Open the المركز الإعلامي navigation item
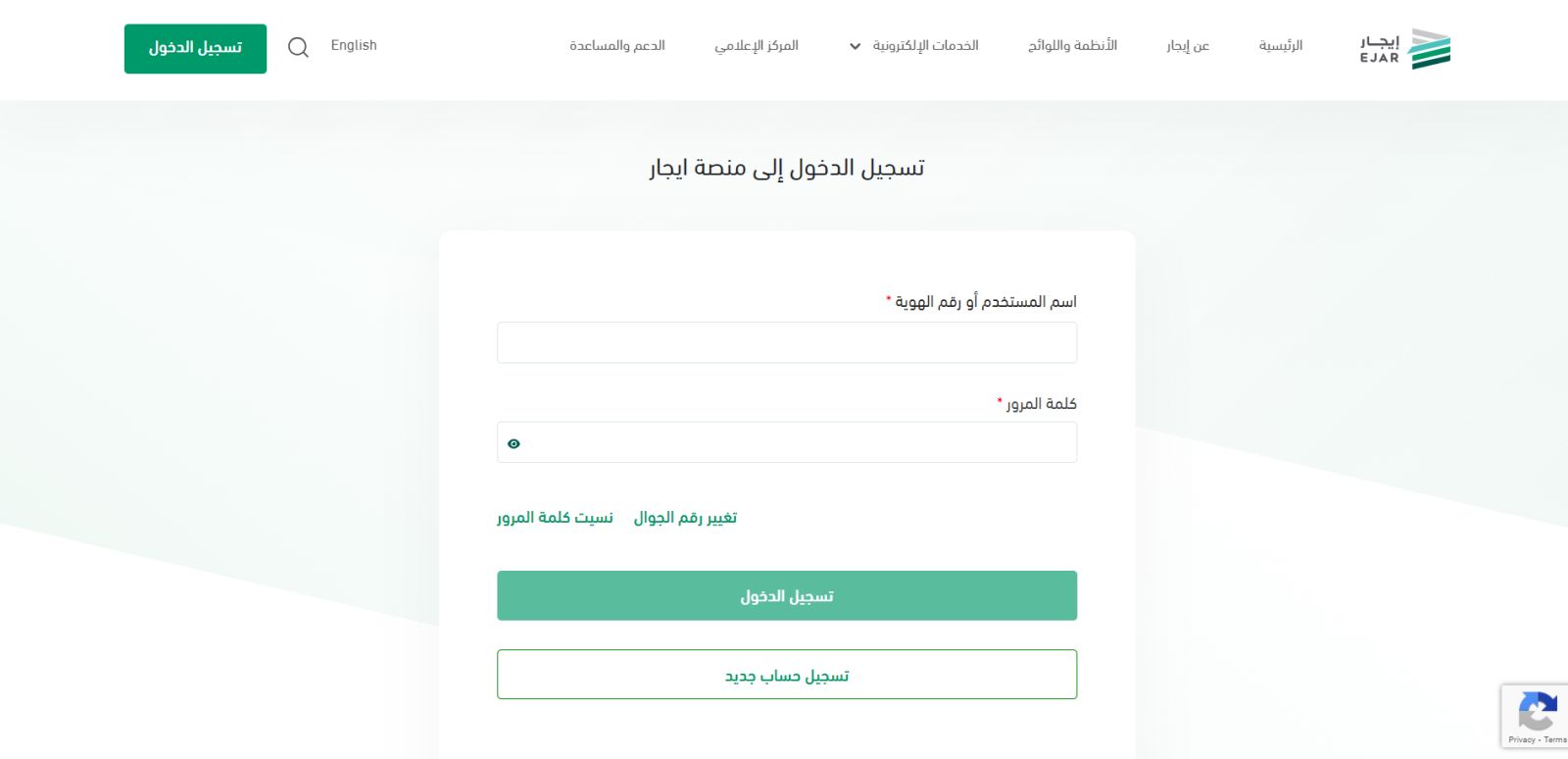 coord(757,45)
